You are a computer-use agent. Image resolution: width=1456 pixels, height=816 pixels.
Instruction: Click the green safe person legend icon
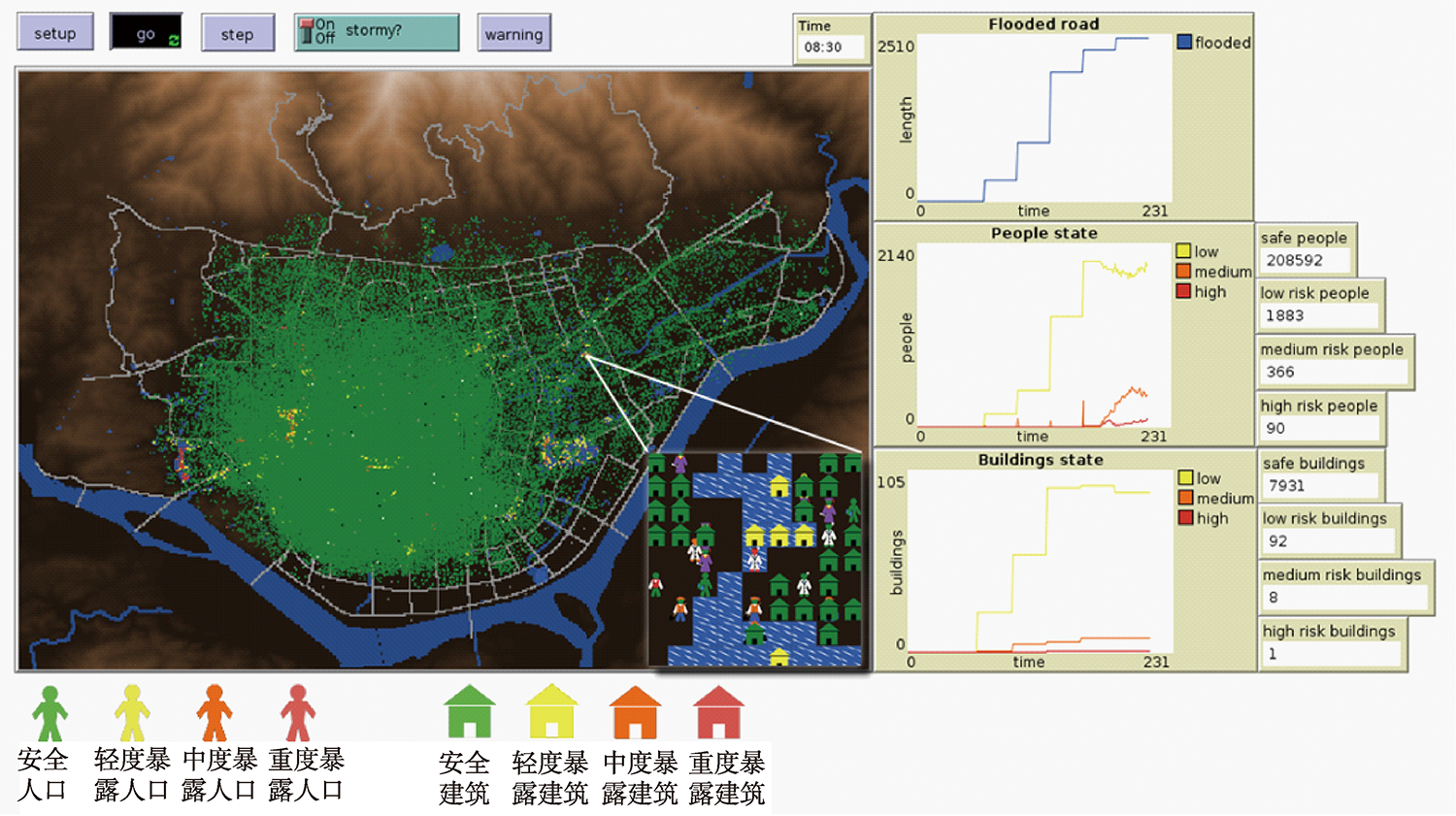50,713
